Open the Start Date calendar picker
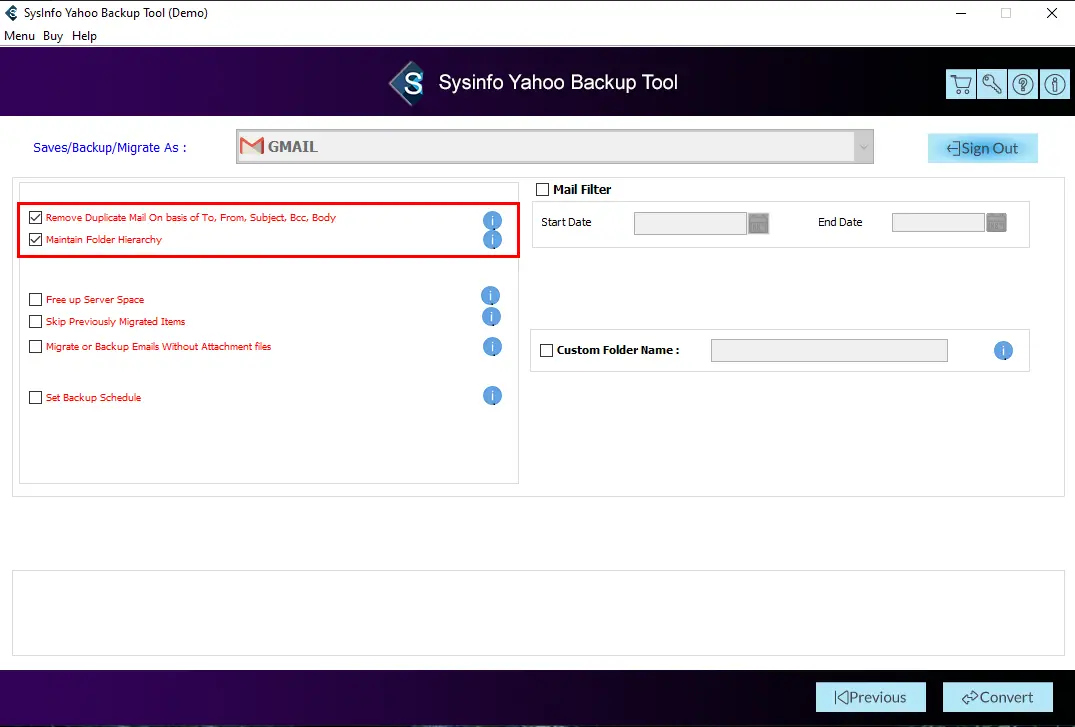The image size is (1075, 727). tap(759, 223)
